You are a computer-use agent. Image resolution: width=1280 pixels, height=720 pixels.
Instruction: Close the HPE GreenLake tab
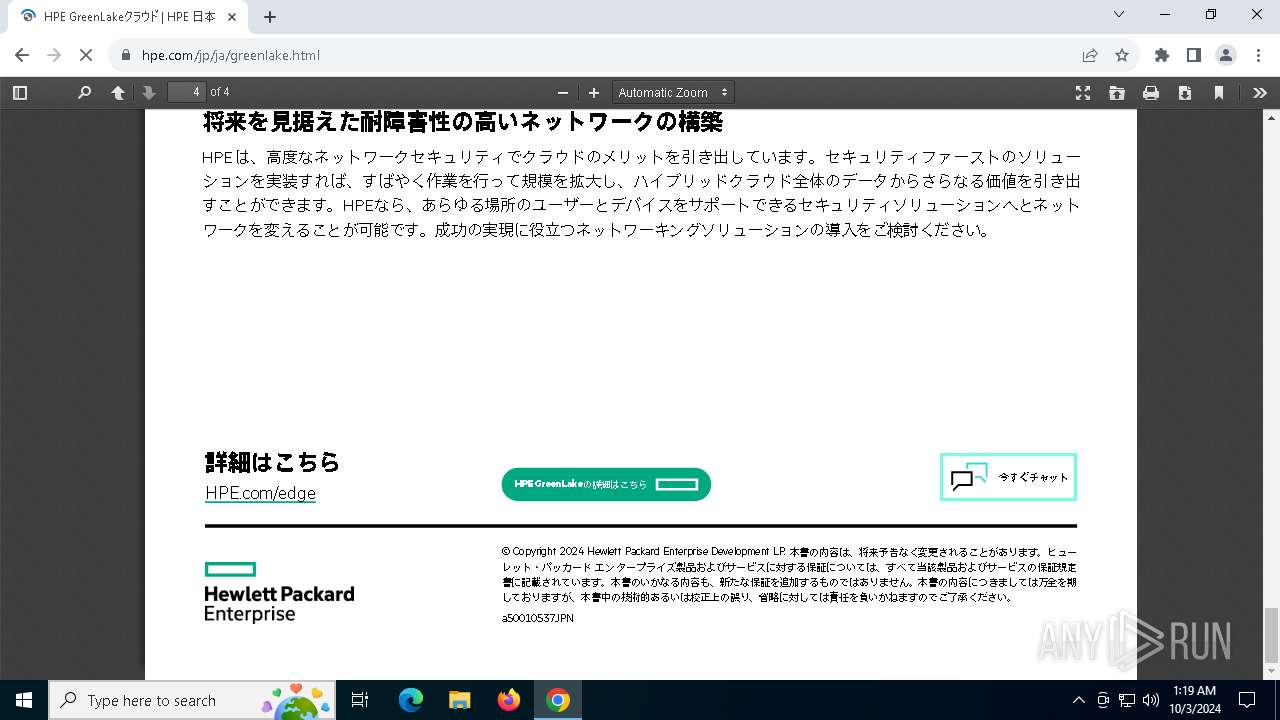coord(232,17)
